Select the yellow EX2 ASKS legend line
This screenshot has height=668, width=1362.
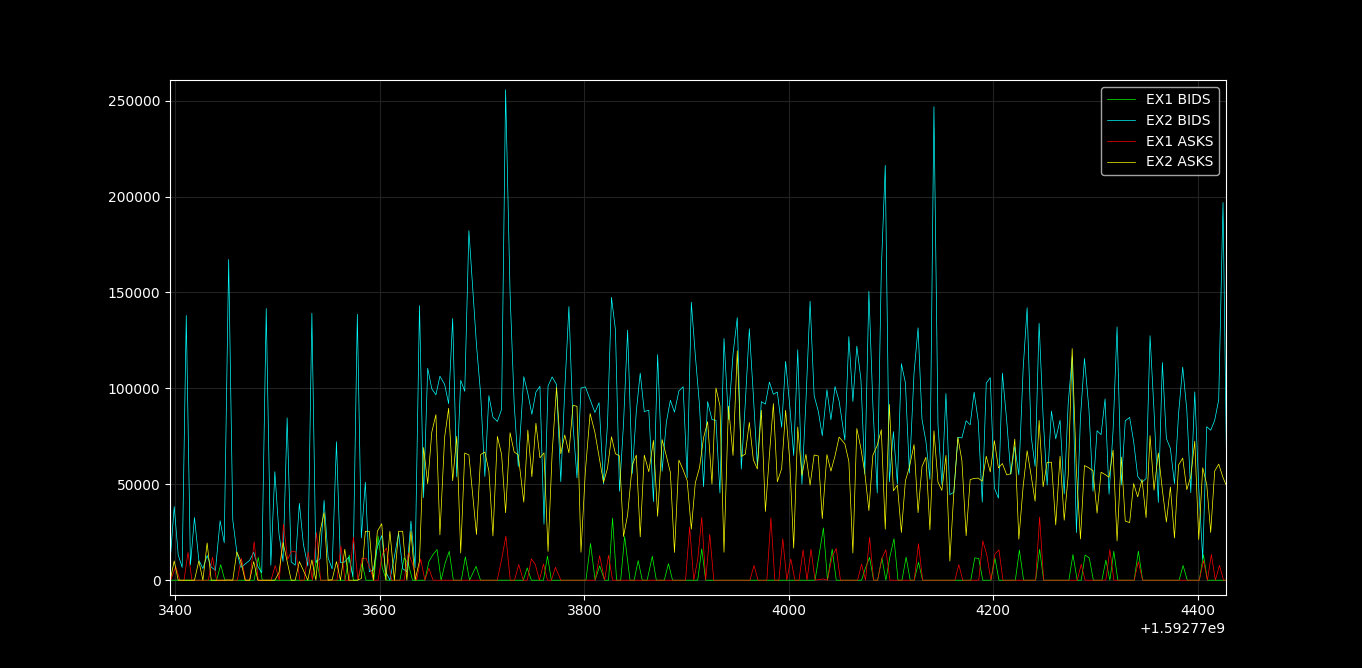[1122, 162]
